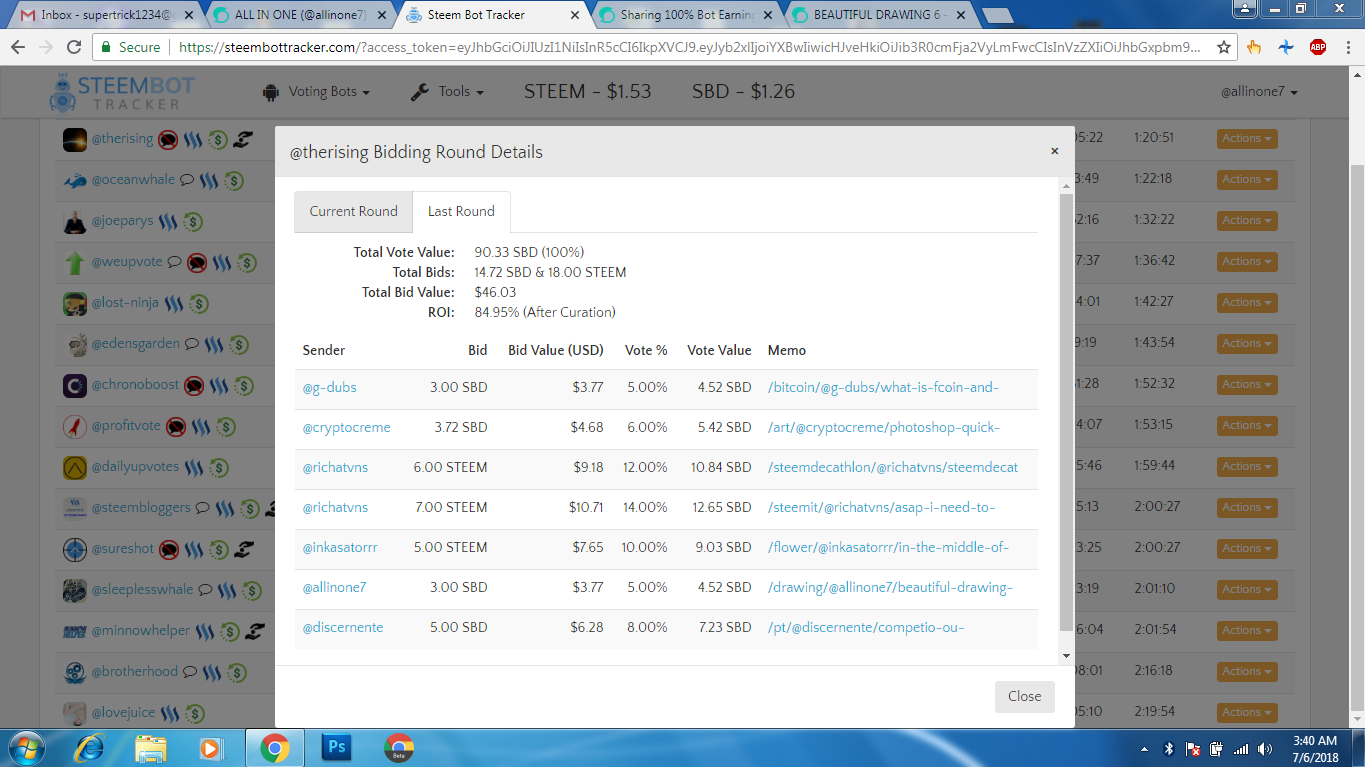
Task: Open the Tools dropdown menu
Action: coord(447,91)
